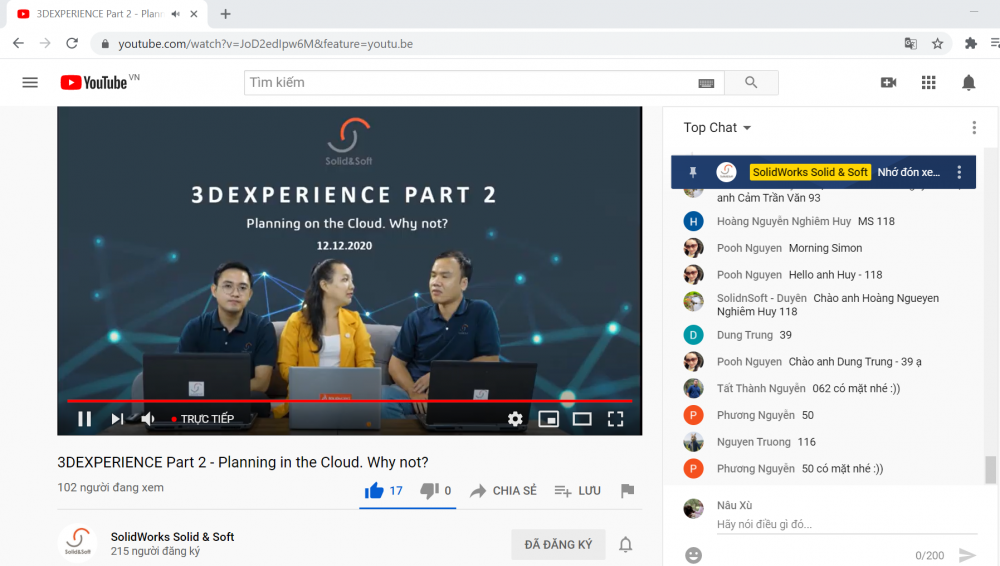Select the 3DEXPERIENCE Part 2 browser tab
This screenshot has height=566, width=1000.
pyautogui.click(x=107, y=14)
